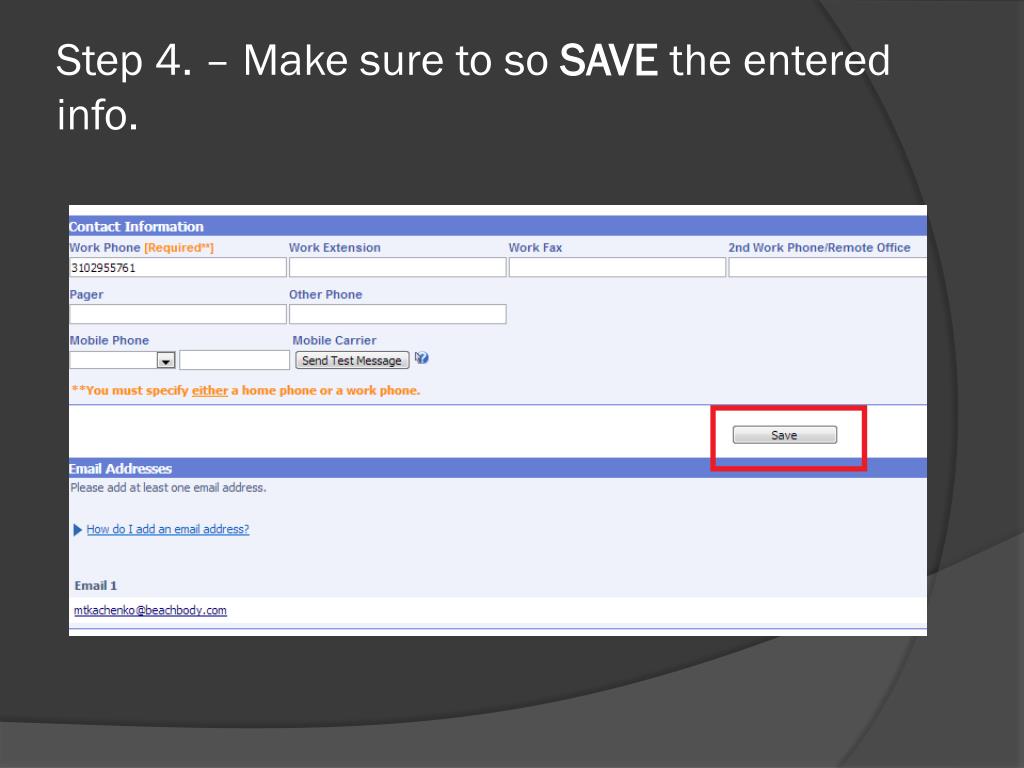Click the Contact Information section header

coord(498,226)
